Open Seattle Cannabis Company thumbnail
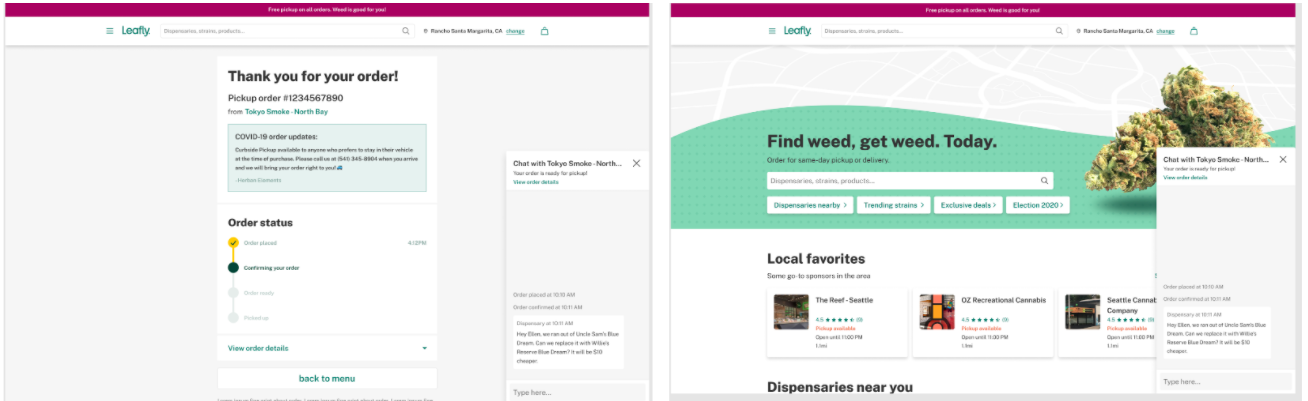1308x401 pixels. (x=1083, y=312)
